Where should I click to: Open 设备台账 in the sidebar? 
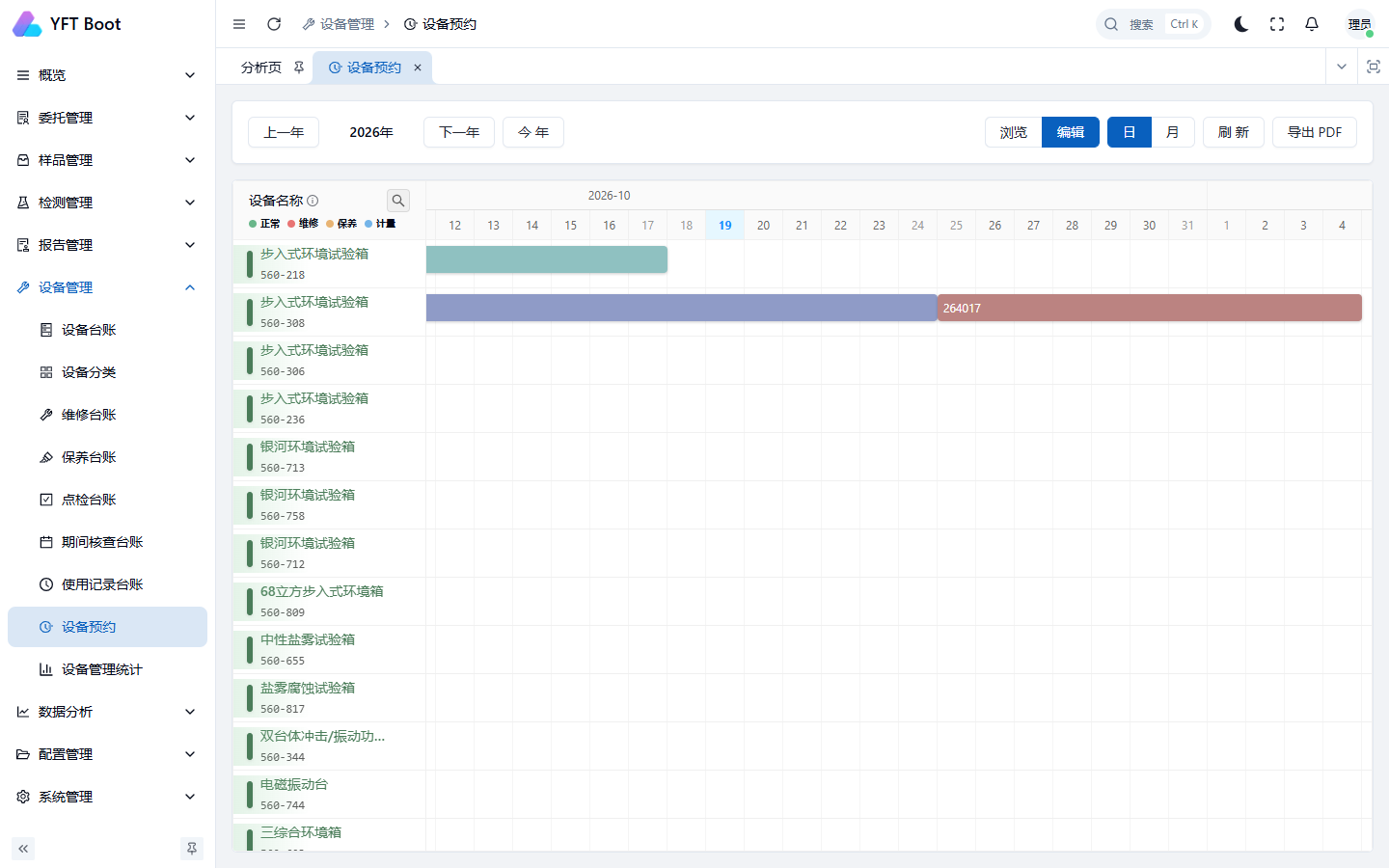point(107,330)
